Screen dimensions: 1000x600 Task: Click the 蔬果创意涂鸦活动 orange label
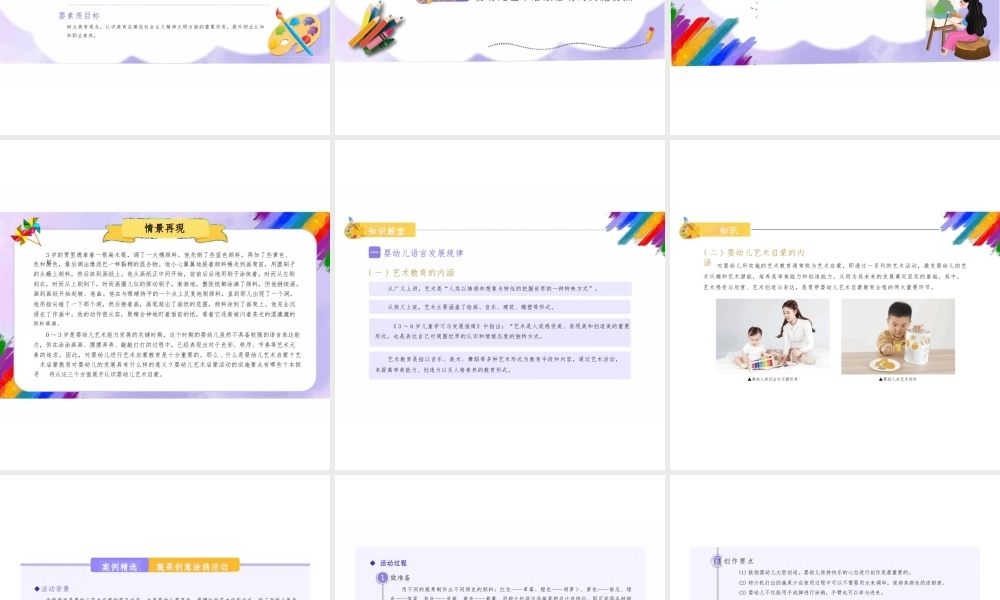coord(194,566)
